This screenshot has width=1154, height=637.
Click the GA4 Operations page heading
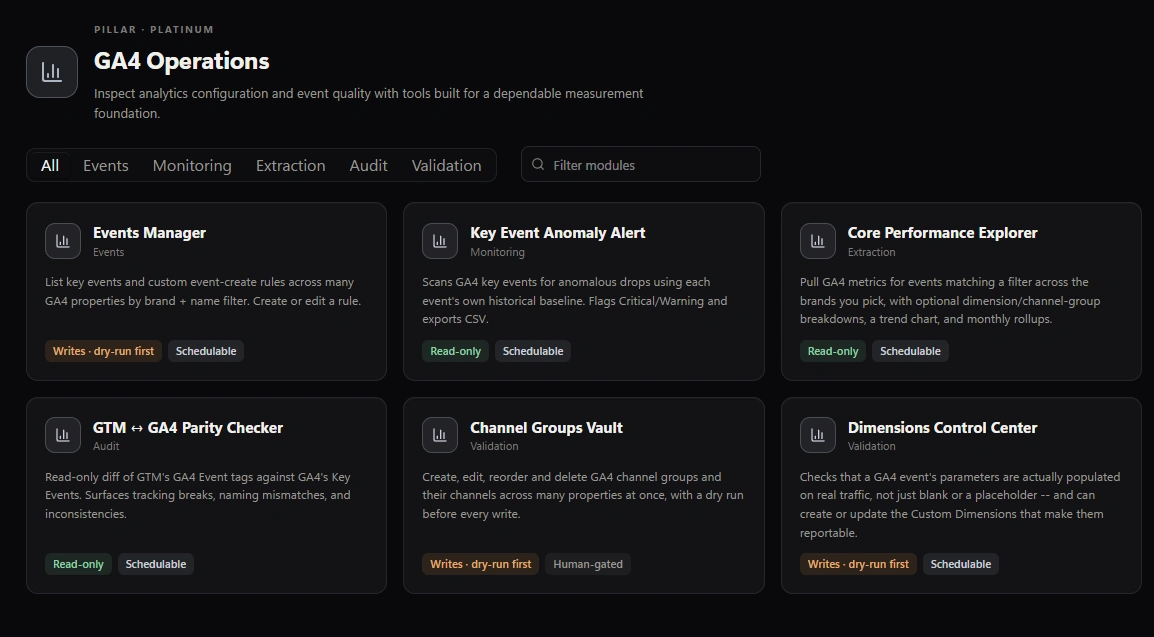182,61
